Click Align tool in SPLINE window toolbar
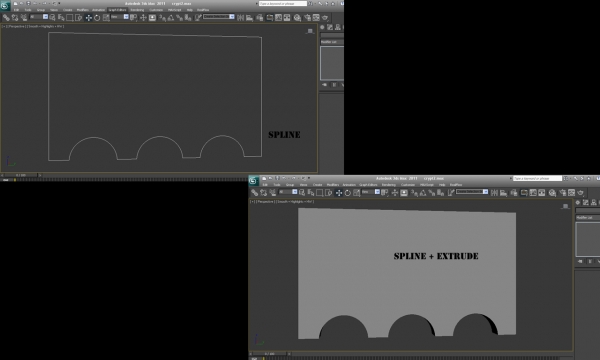This screenshot has width=600, height=360. pos(249,17)
